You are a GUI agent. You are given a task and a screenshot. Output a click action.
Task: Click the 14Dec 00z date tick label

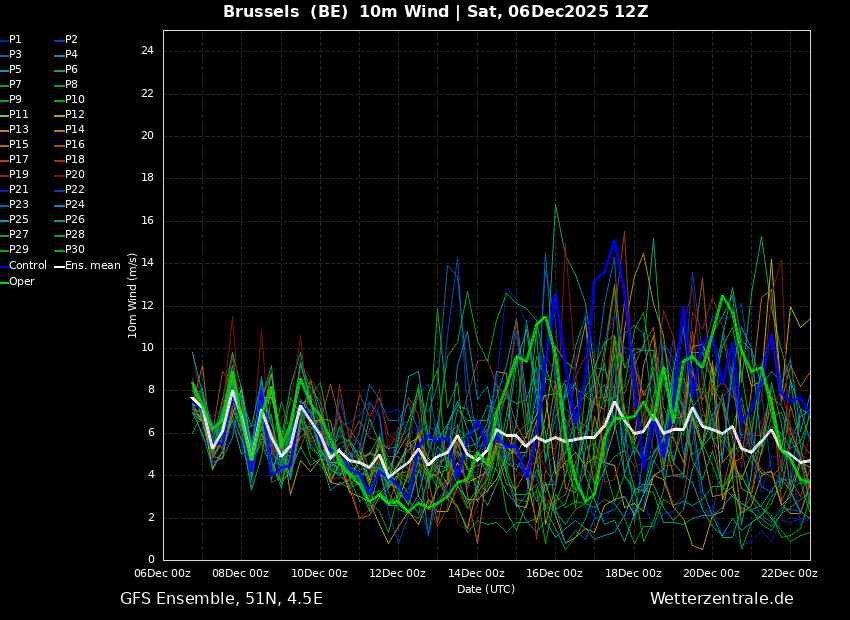[476, 574]
